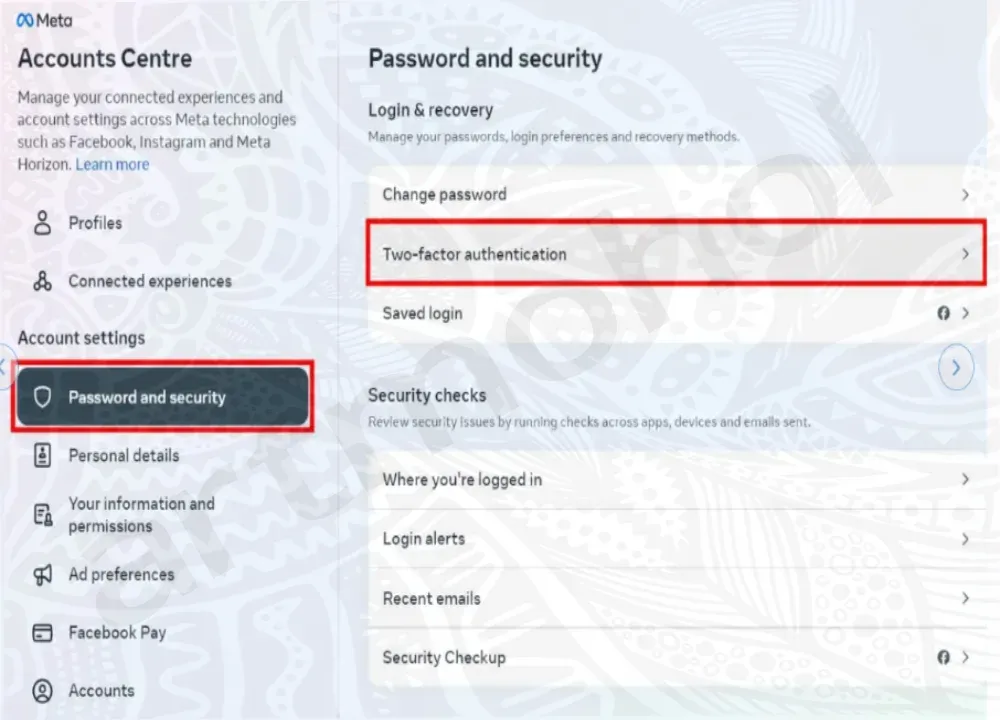Click the Profiles person icon
The image size is (1000, 720).
[42, 223]
